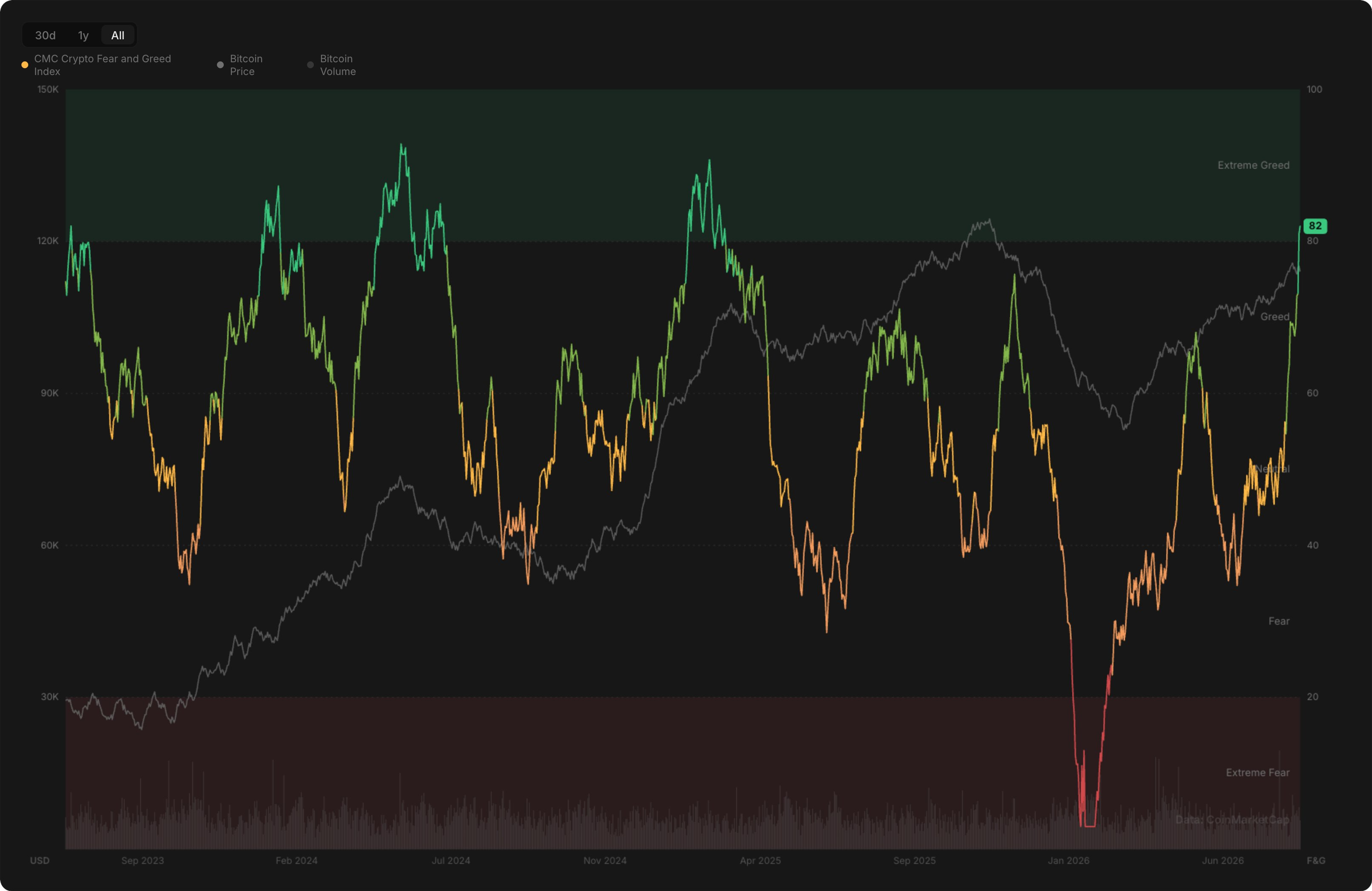1372x891 pixels.
Task: Click the 90K price axis label
Action: 50,393
